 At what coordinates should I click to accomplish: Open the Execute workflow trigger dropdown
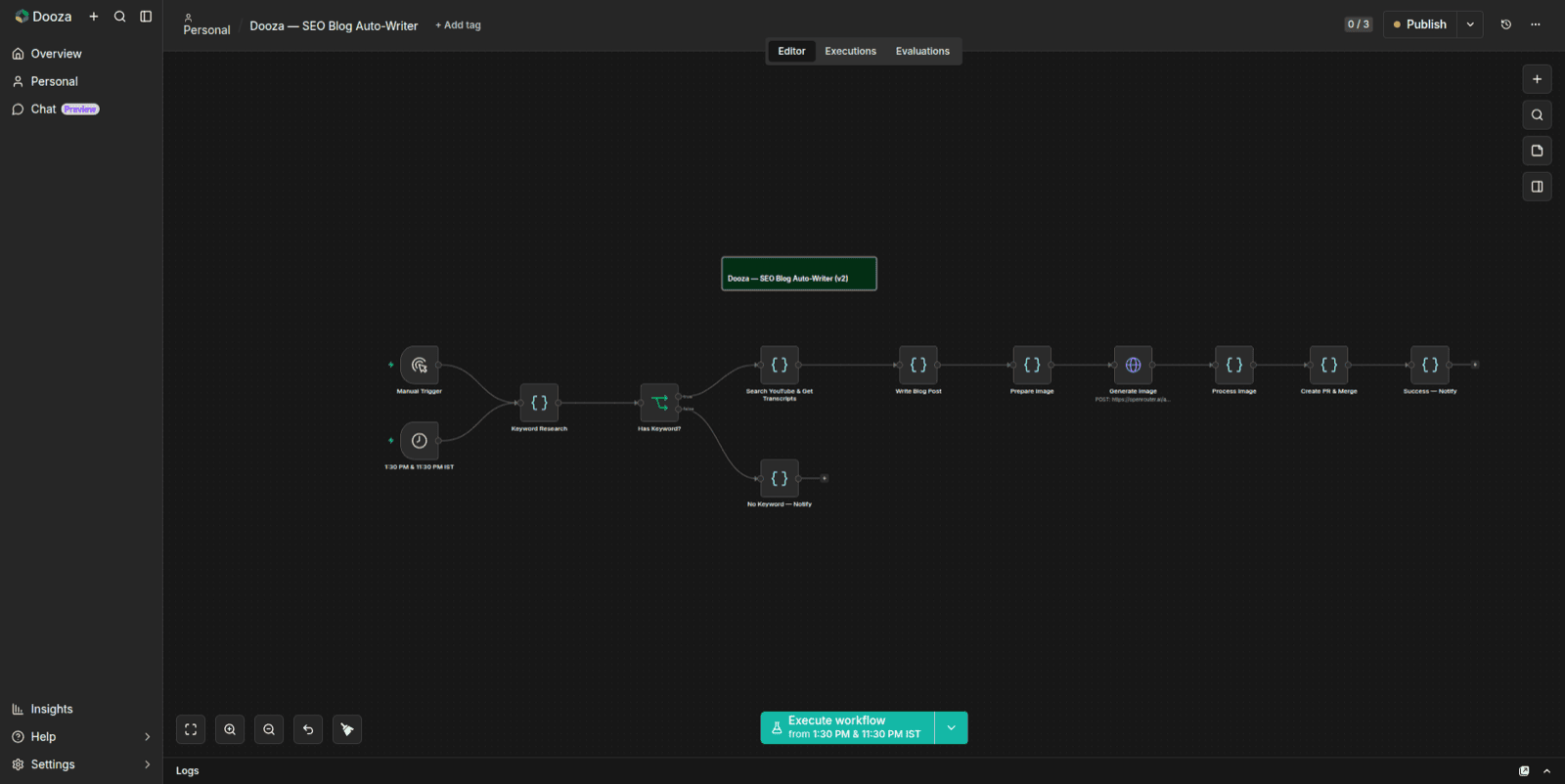(951, 727)
